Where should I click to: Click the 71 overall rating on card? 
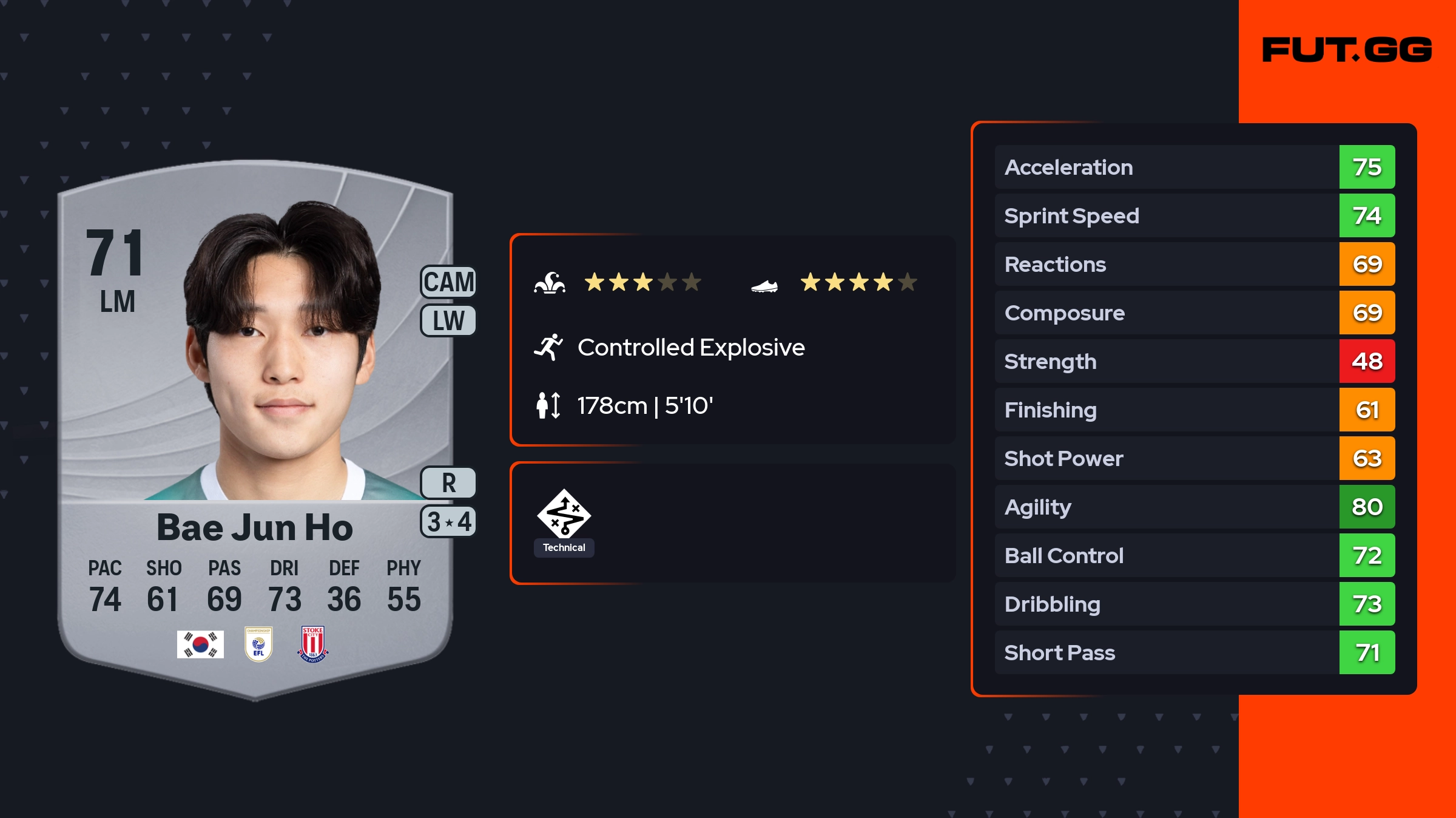click(x=115, y=252)
